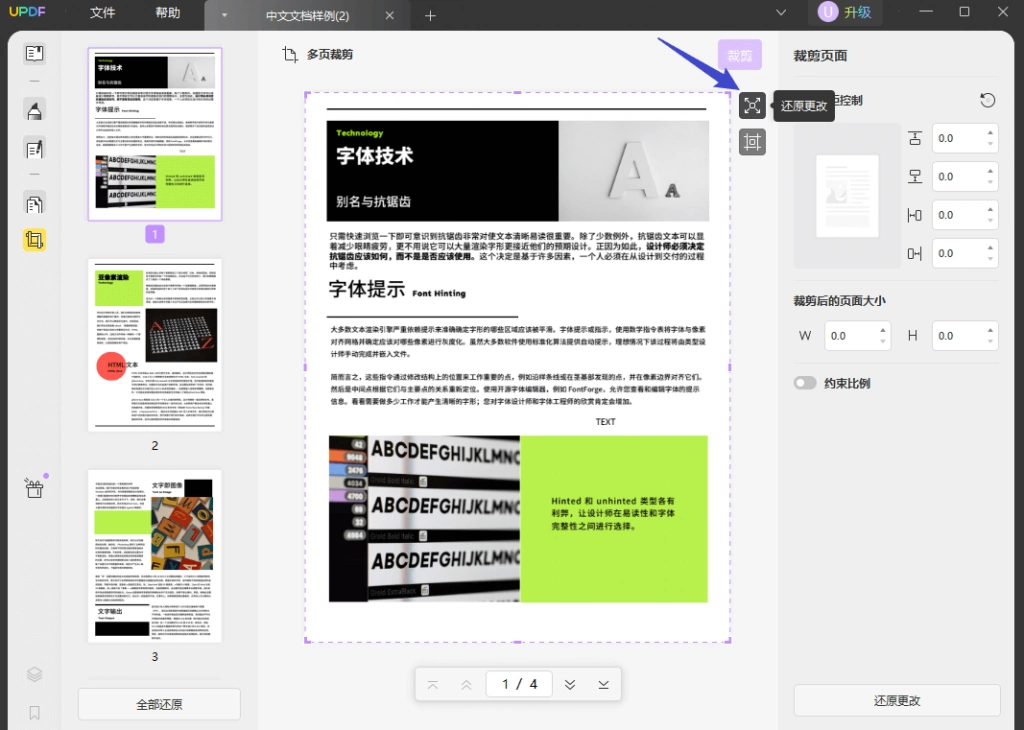Viewport: 1024px width, 730px height.
Task: Select the Crop pages tool icon
Action: point(35,240)
